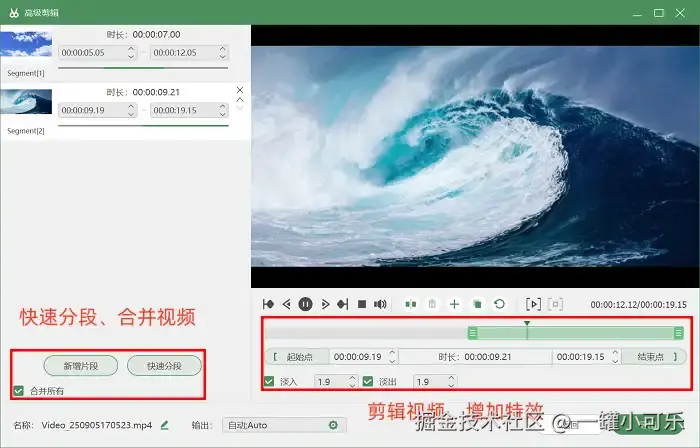The image size is (700, 448).
Task: Jump to segment end point
Action: click(343, 304)
